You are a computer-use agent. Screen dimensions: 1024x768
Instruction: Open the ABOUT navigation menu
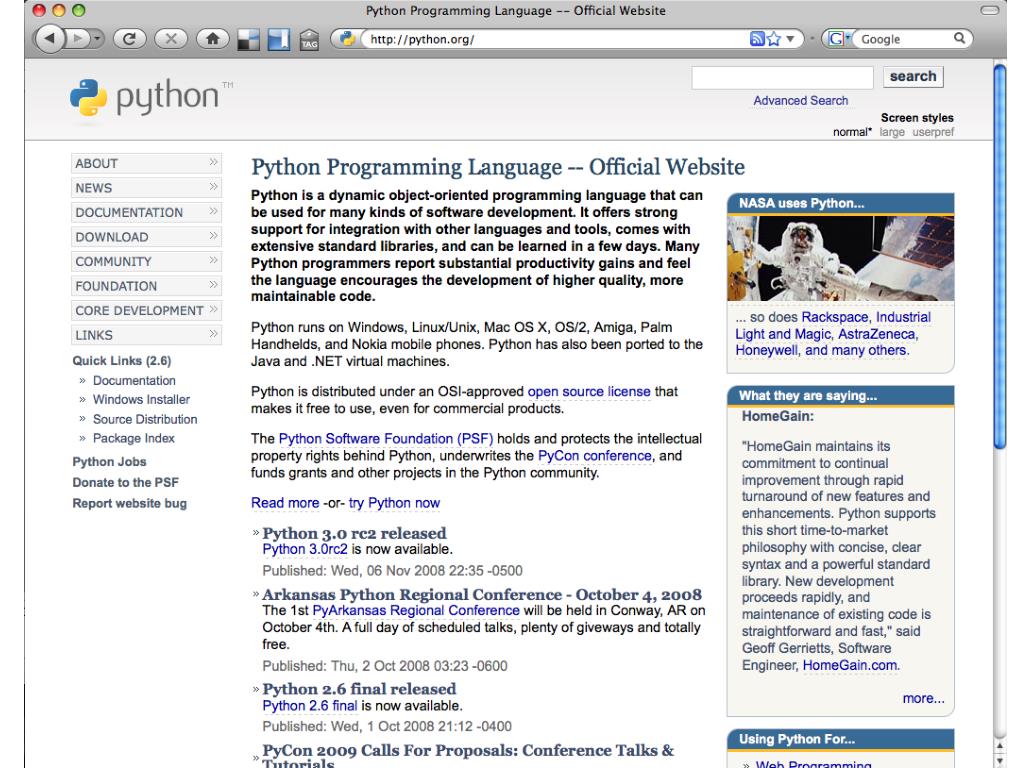pos(146,163)
